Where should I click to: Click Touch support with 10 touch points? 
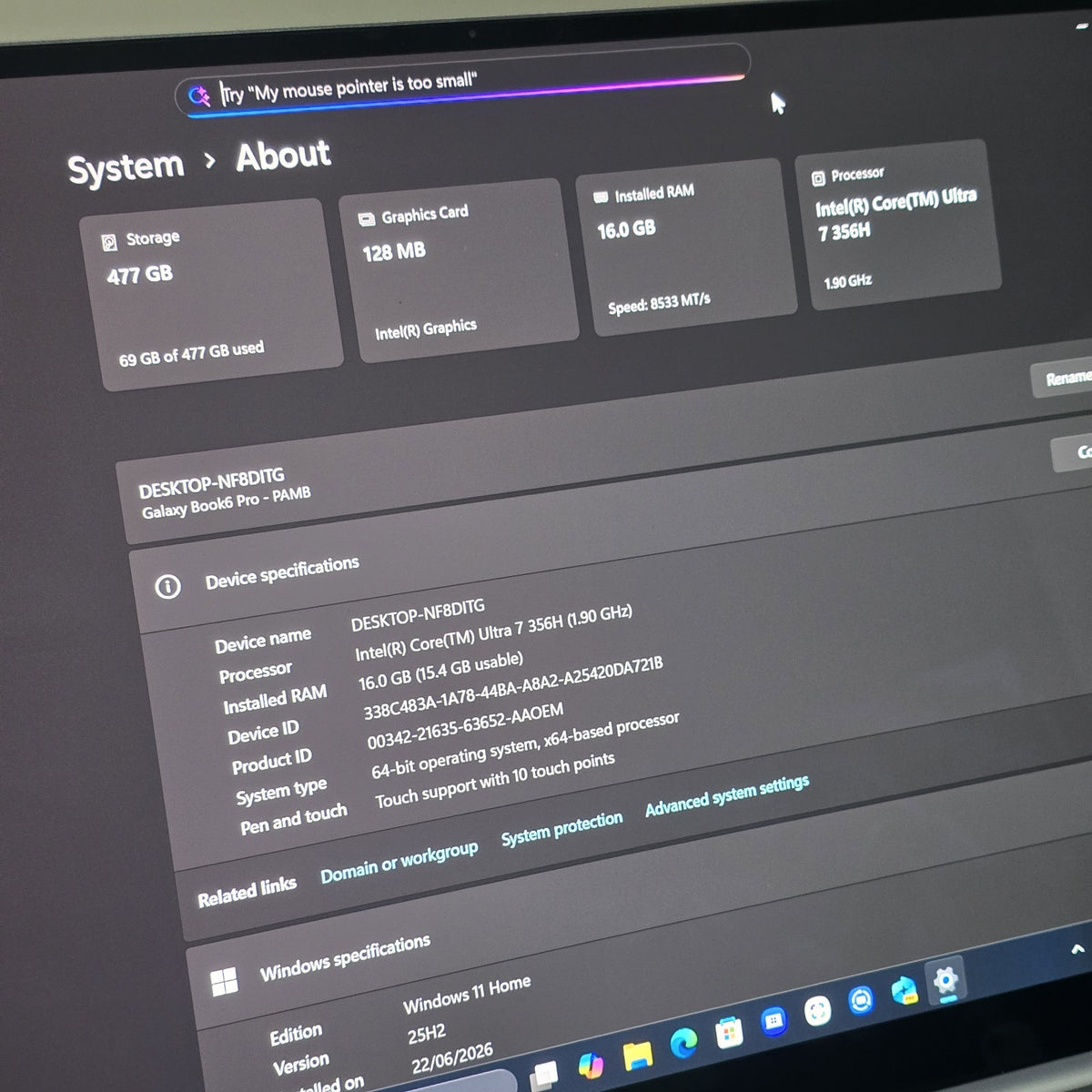point(495,781)
